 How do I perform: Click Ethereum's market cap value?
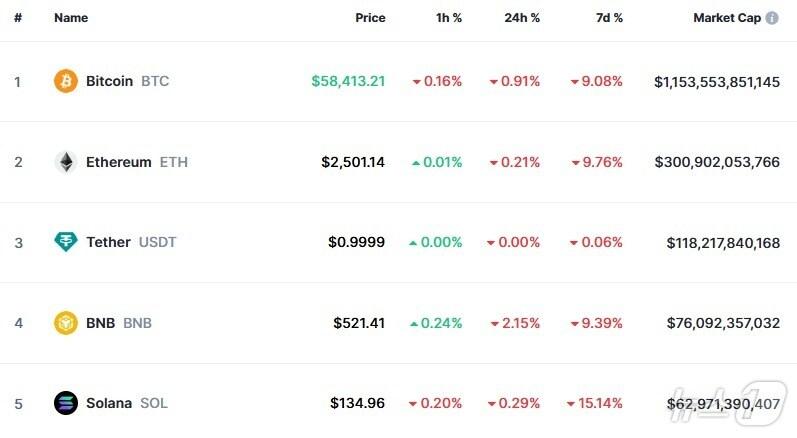click(x=717, y=162)
